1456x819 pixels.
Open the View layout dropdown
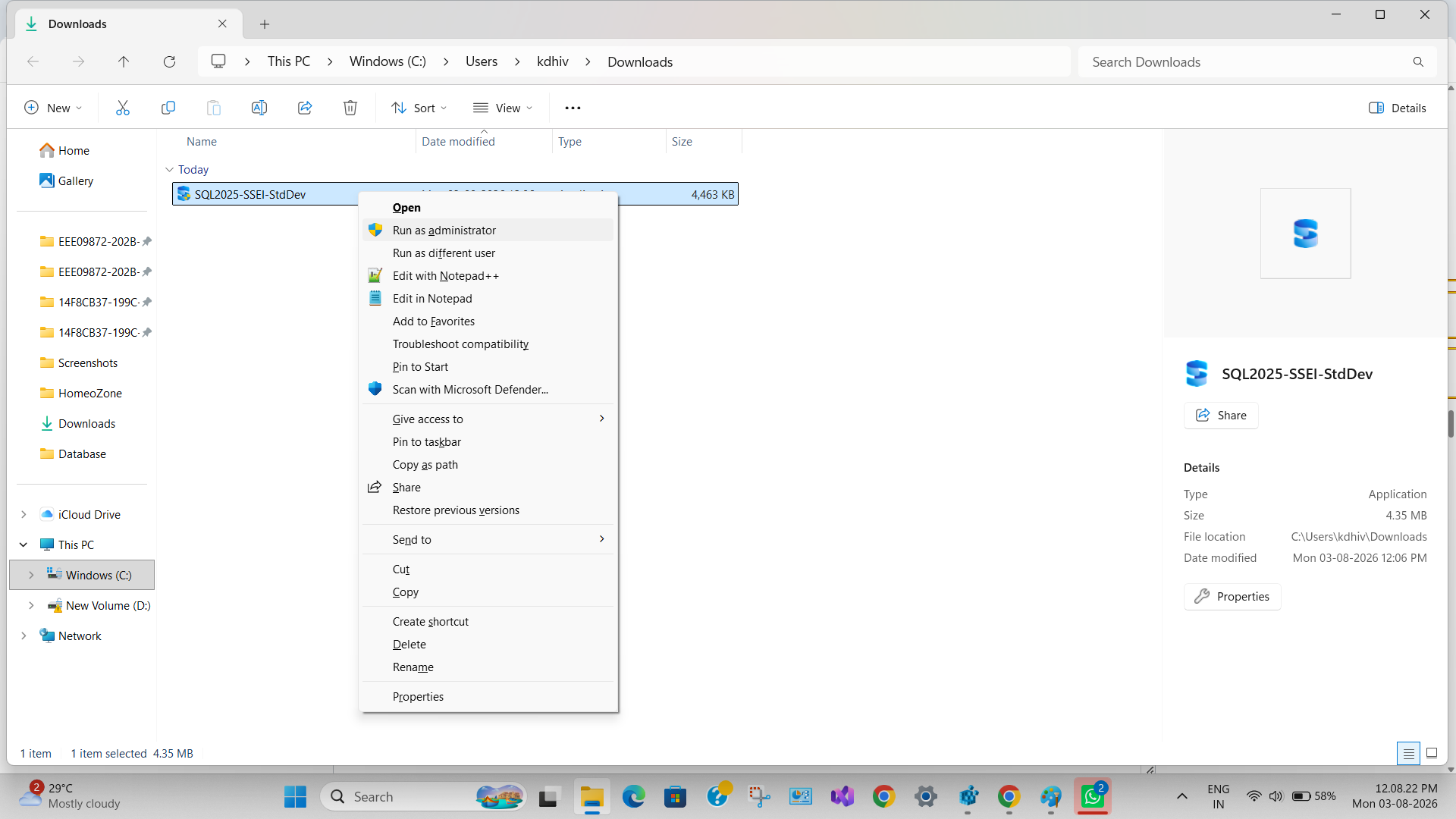pos(502,108)
